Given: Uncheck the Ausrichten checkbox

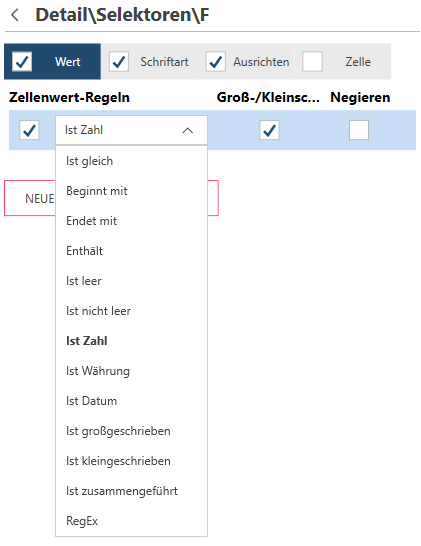Looking at the screenshot, I should click(x=216, y=62).
